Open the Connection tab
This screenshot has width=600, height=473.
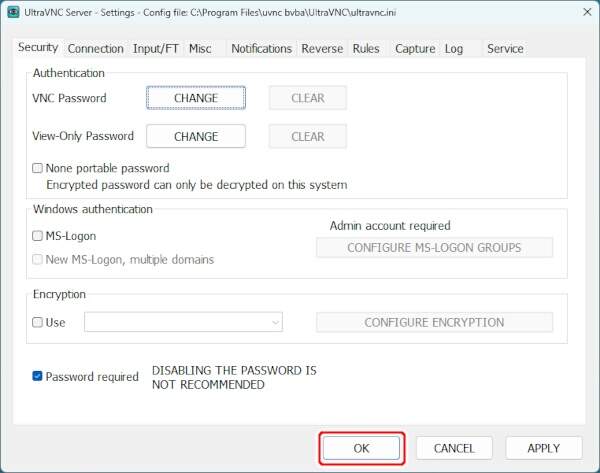[x=96, y=48]
